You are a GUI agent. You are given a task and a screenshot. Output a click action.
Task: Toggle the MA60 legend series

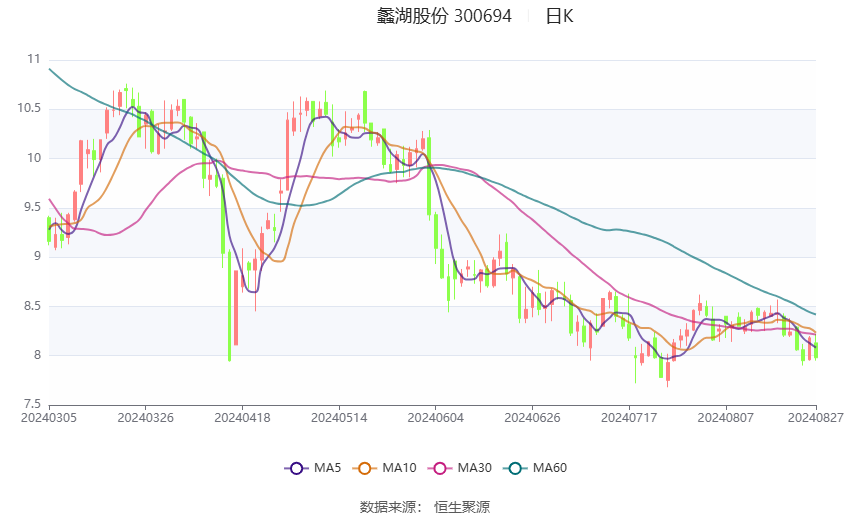click(x=536, y=468)
